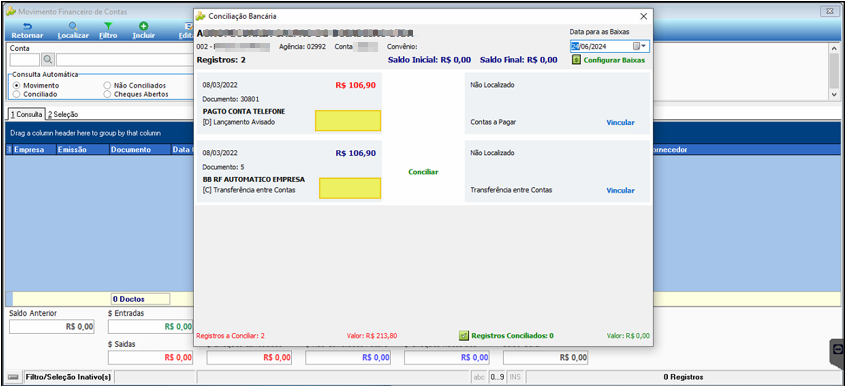This screenshot has width=846, height=388.
Task: Click the Registros Conciliados: 0 label
Action: [x=513, y=336]
